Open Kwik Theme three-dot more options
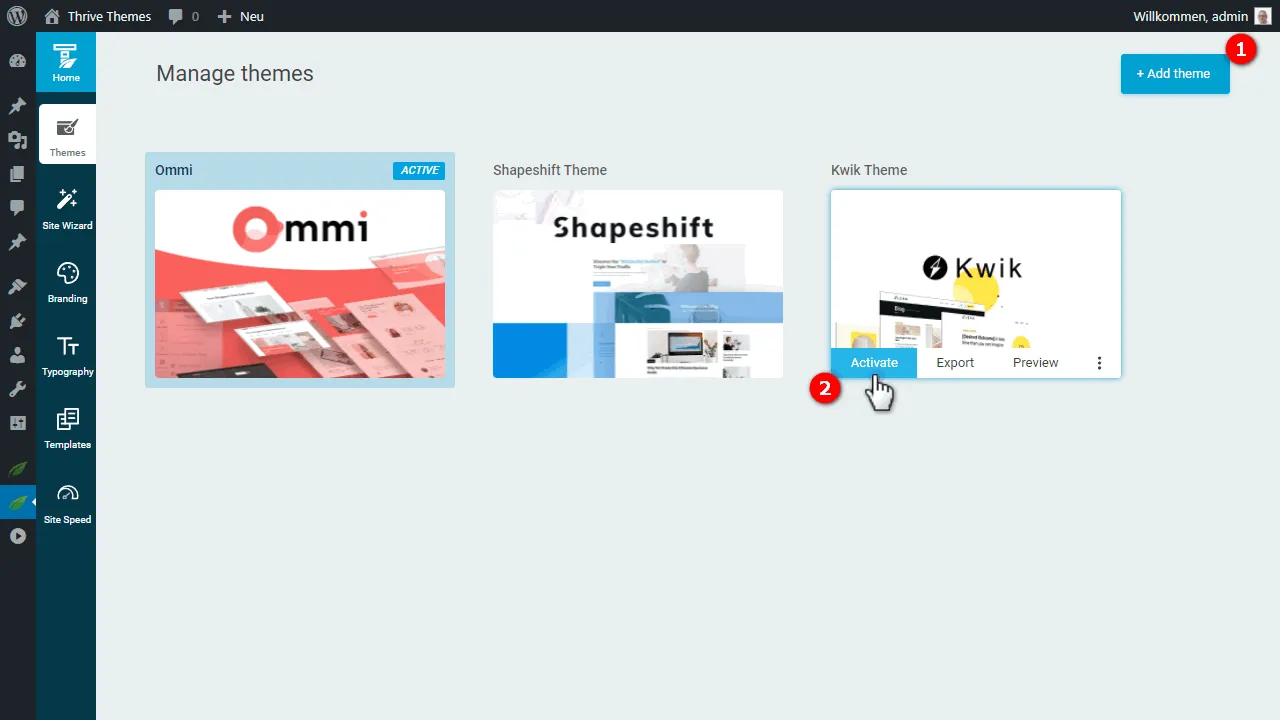 click(1099, 363)
